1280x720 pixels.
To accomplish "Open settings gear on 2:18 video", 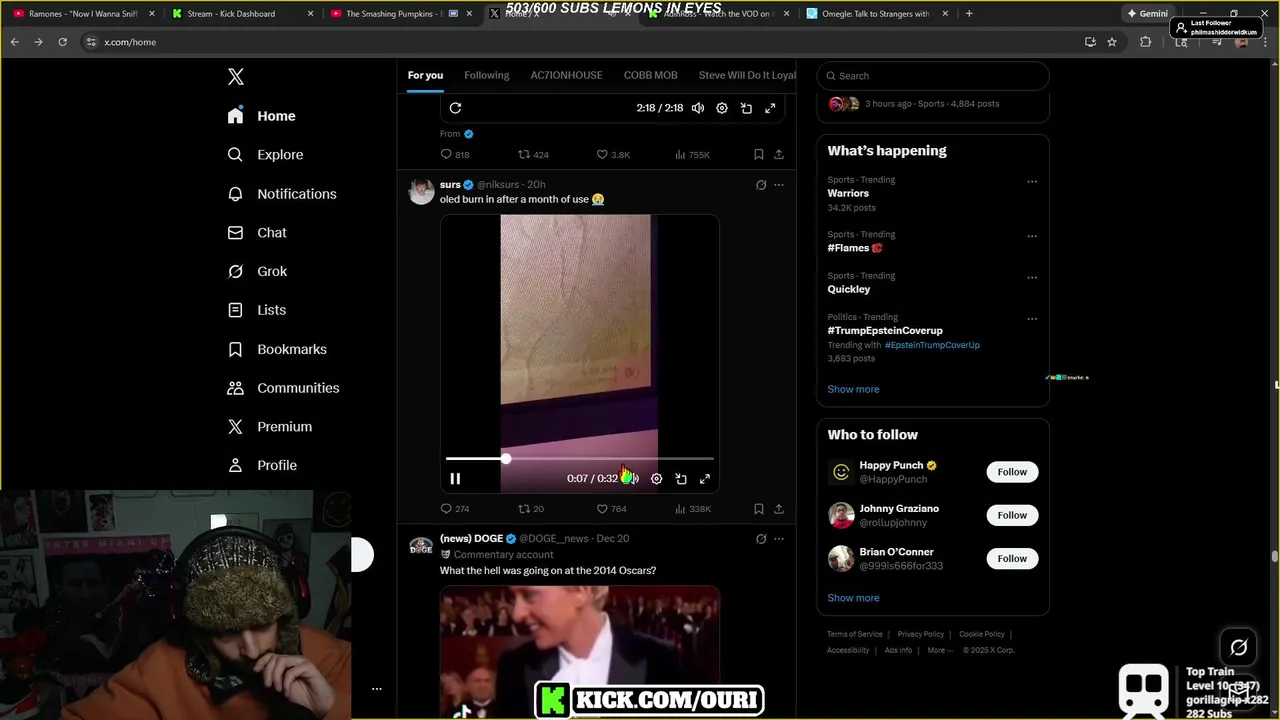I will [722, 108].
